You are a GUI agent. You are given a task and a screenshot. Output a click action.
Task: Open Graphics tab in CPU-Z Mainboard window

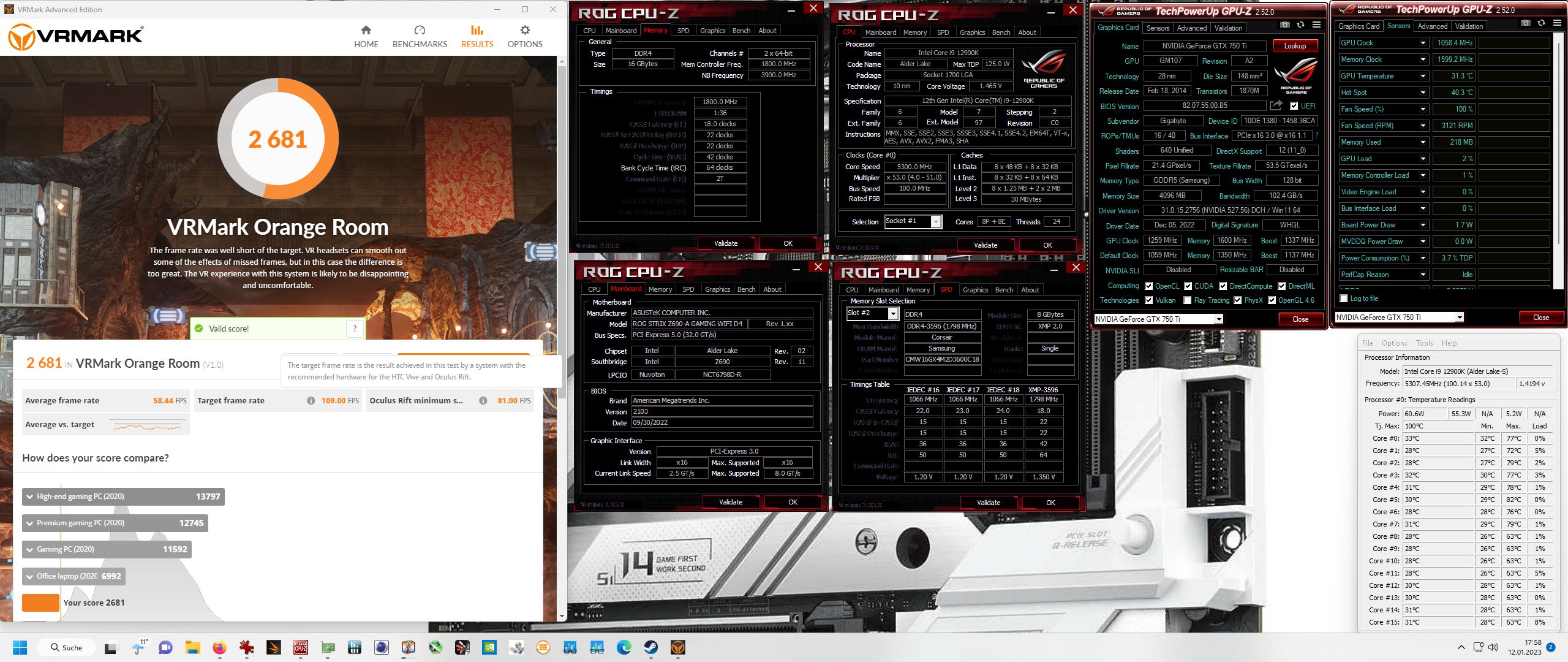[x=717, y=289]
